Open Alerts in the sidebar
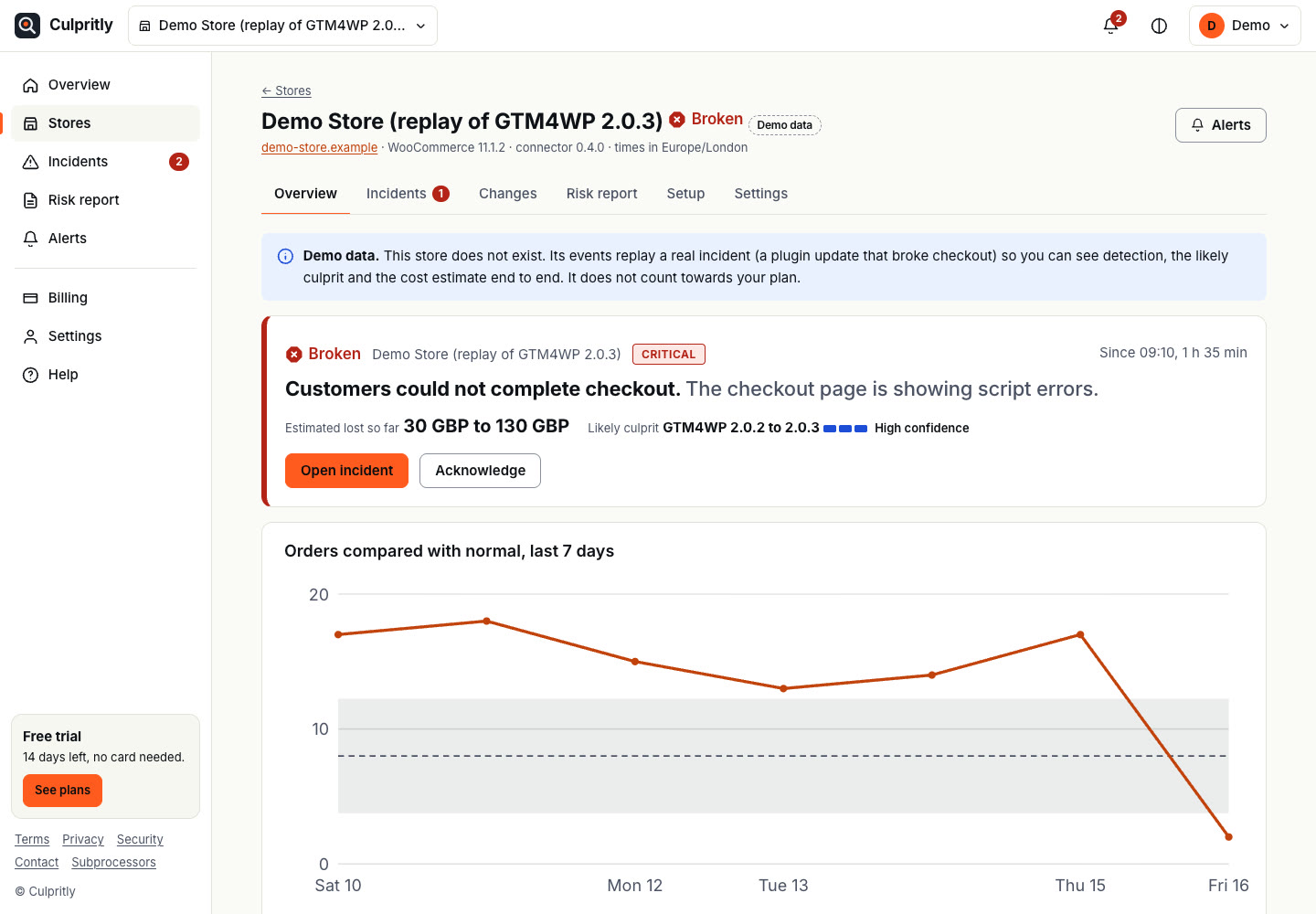 coord(105,239)
